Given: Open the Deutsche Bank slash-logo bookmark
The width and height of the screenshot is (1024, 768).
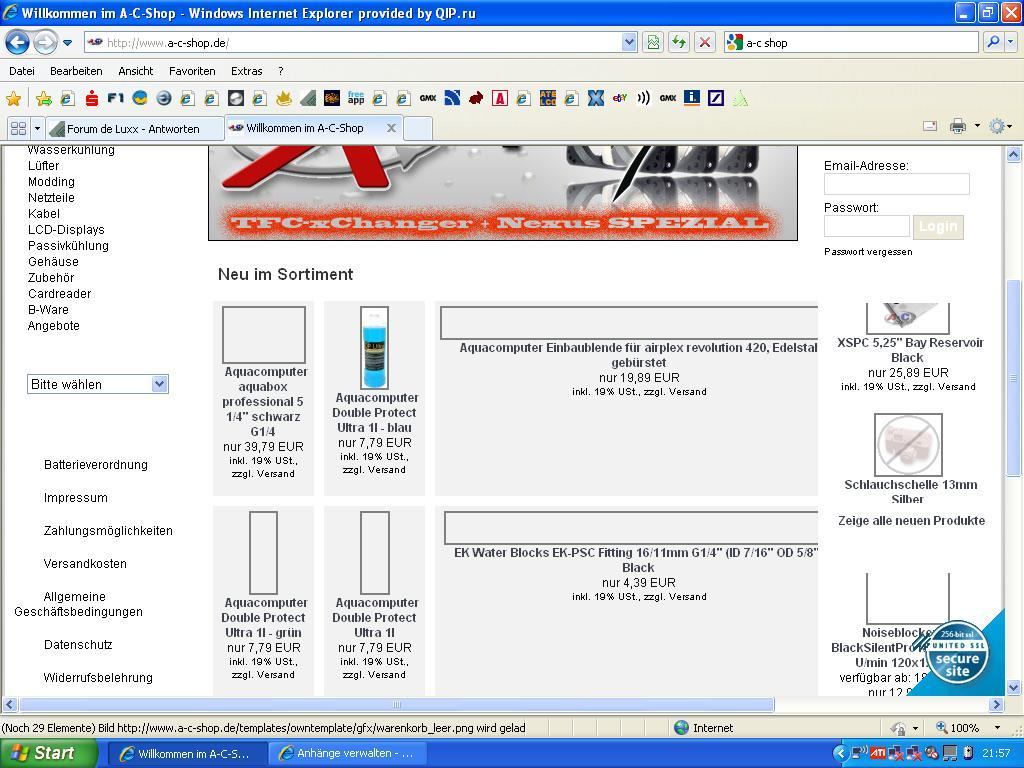Looking at the screenshot, I should pos(716,99).
